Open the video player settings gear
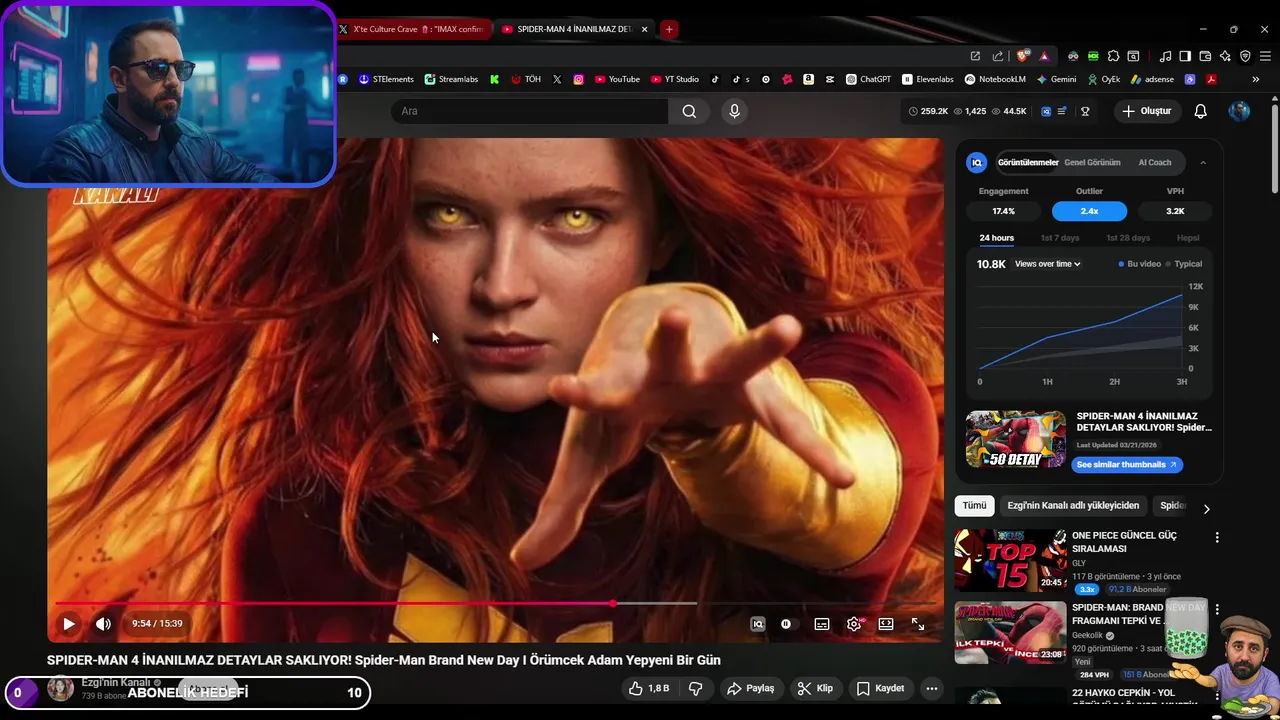Image resolution: width=1280 pixels, height=720 pixels. pos(854,624)
